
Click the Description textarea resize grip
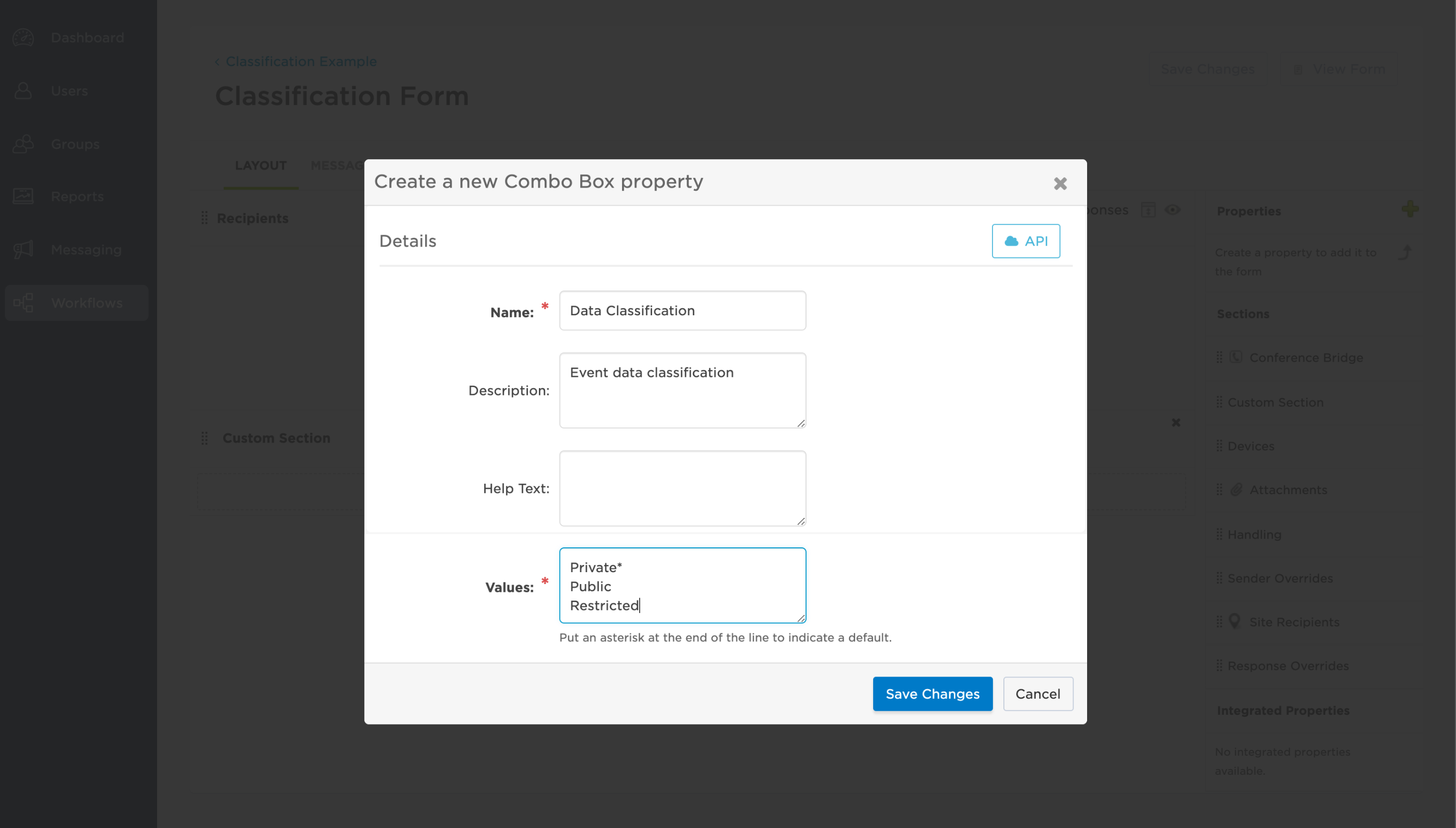(x=801, y=423)
